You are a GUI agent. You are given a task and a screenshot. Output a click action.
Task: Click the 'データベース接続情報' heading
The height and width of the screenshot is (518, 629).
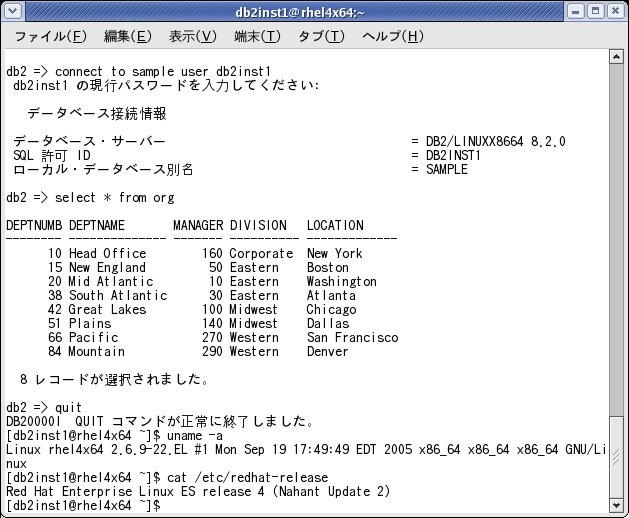point(97,114)
